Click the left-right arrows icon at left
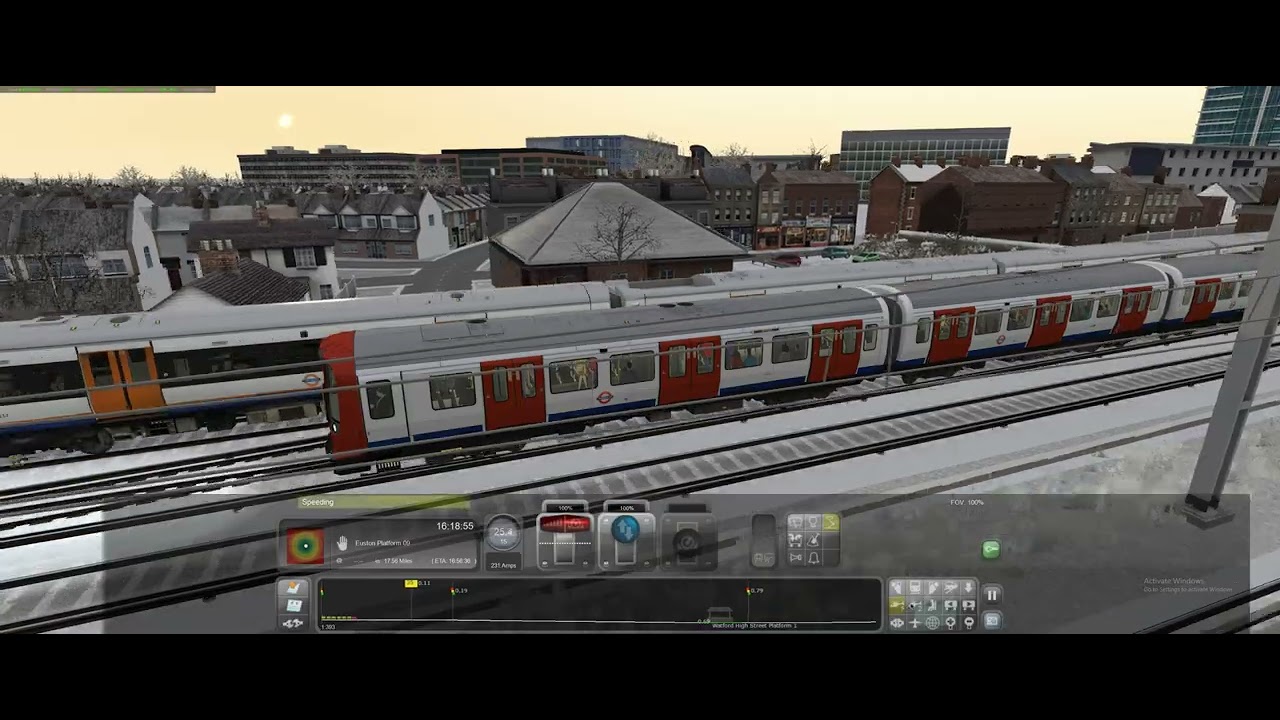This screenshot has width=1280, height=720. [x=292, y=623]
